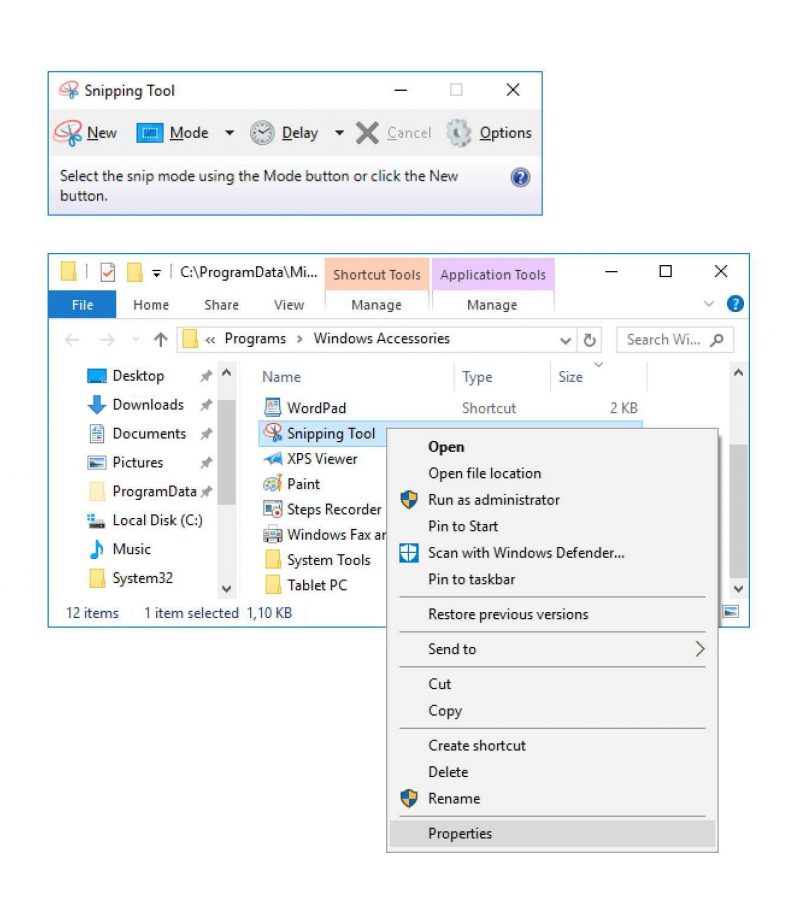The width and height of the screenshot is (800, 912).
Task: Click the Up arrow navigation button
Action: point(161,339)
